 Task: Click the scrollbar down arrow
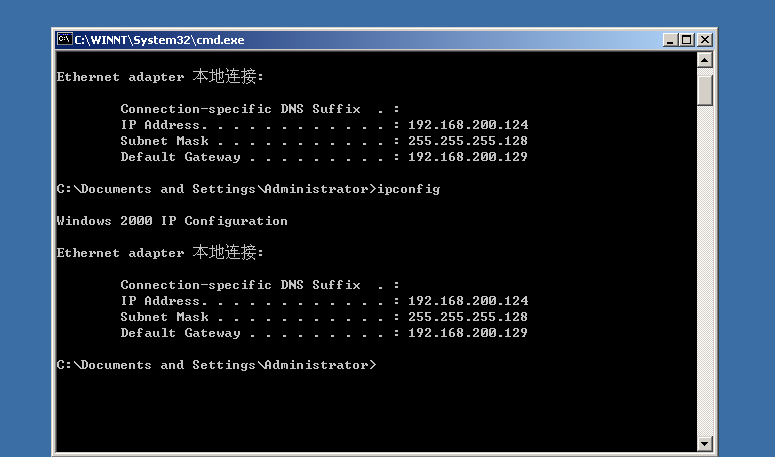[705, 442]
